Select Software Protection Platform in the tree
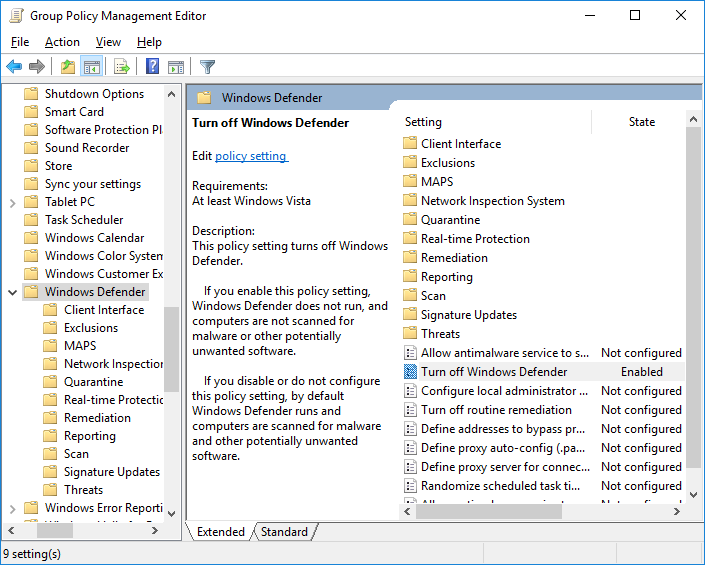This screenshot has height=565, width=705. [x=103, y=129]
